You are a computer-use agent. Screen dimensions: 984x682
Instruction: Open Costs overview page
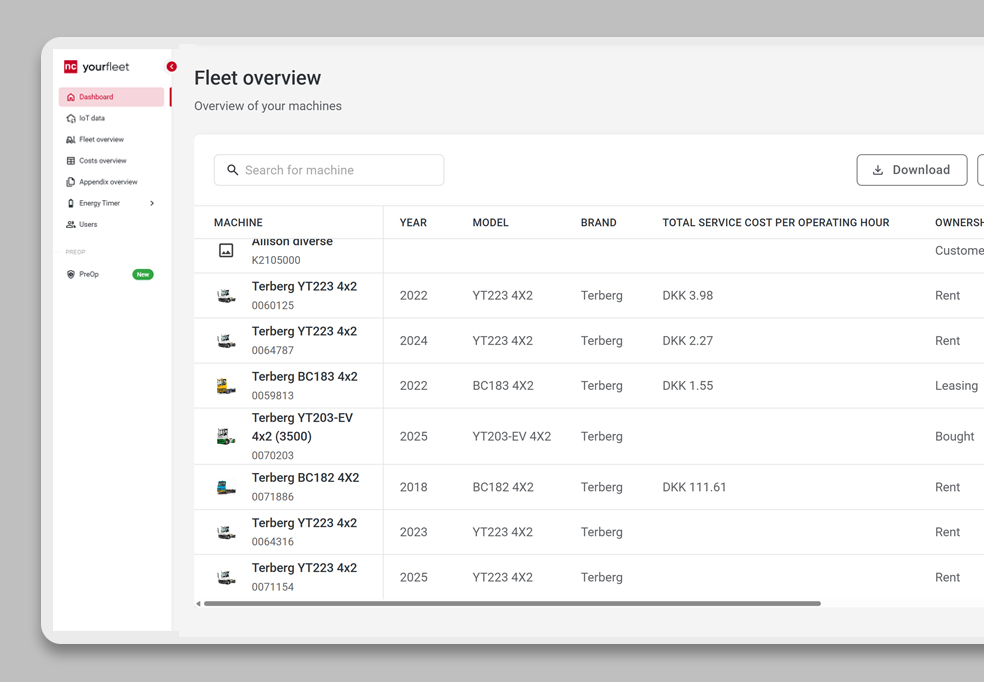tap(102, 161)
